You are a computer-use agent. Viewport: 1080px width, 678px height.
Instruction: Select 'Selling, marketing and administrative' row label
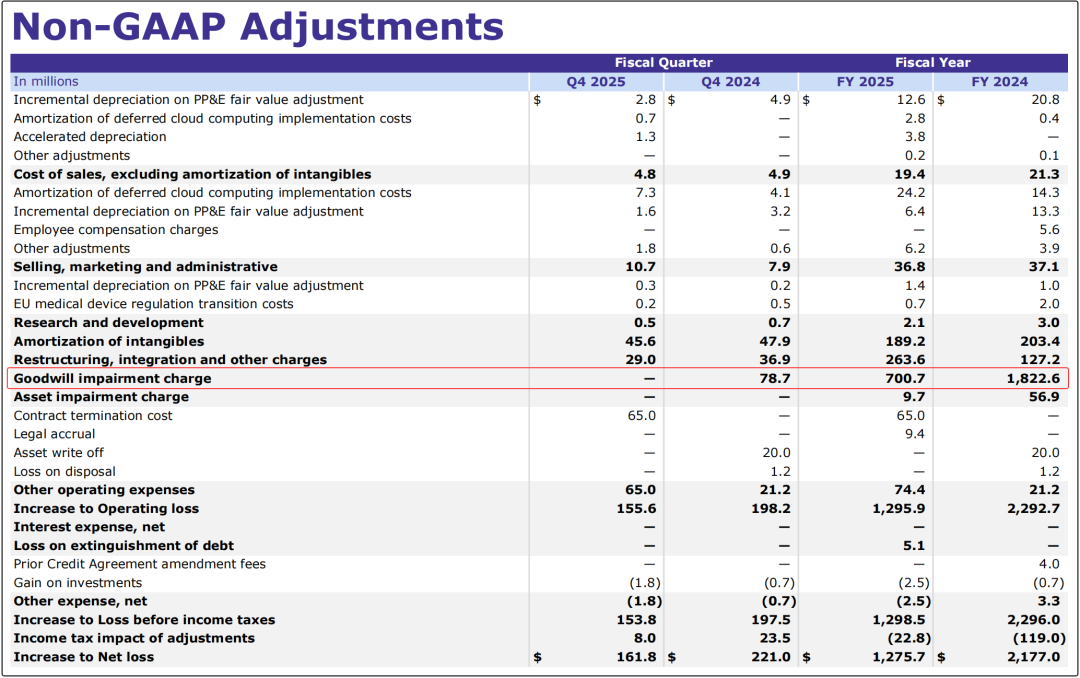pos(145,267)
